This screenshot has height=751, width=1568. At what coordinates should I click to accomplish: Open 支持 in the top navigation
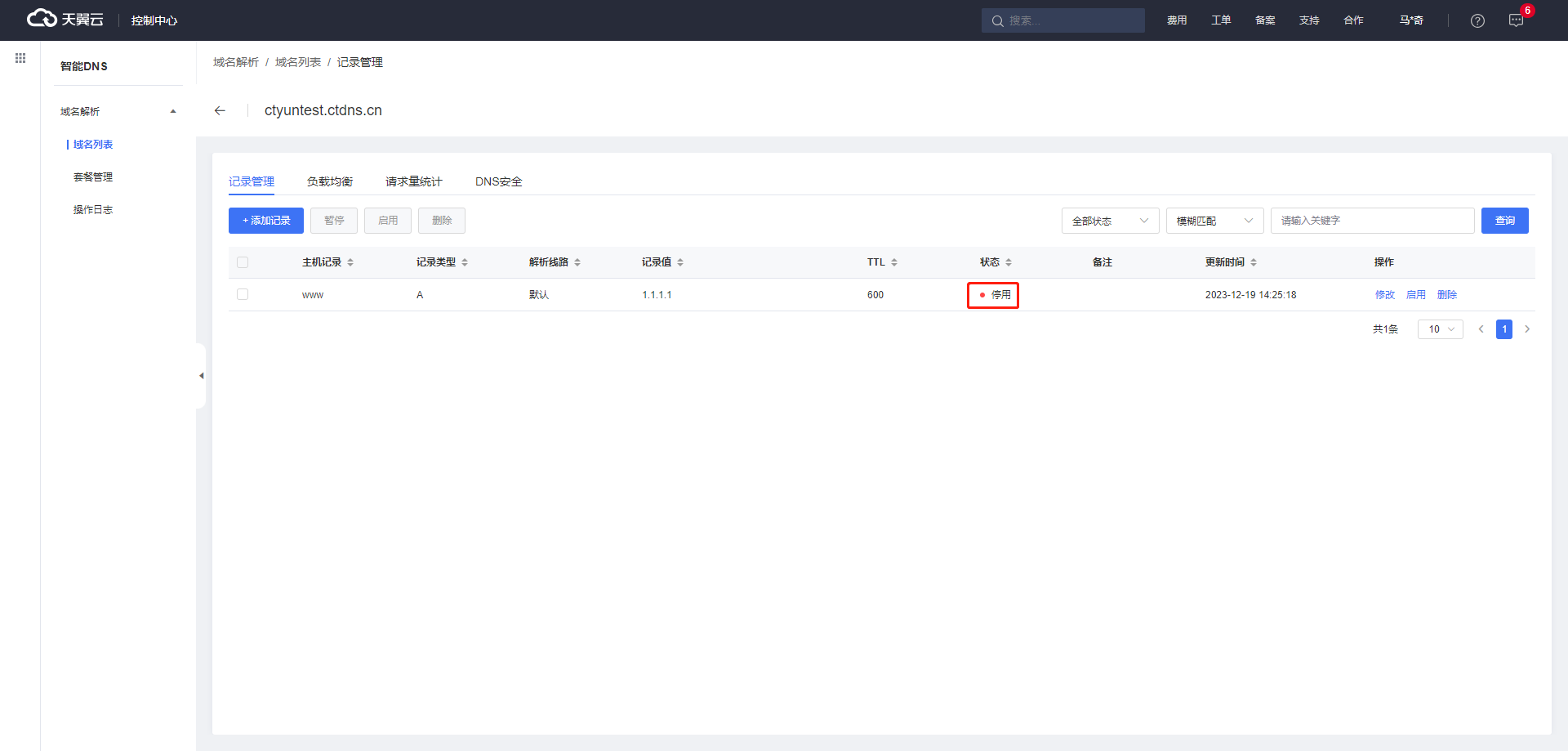pos(1309,20)
